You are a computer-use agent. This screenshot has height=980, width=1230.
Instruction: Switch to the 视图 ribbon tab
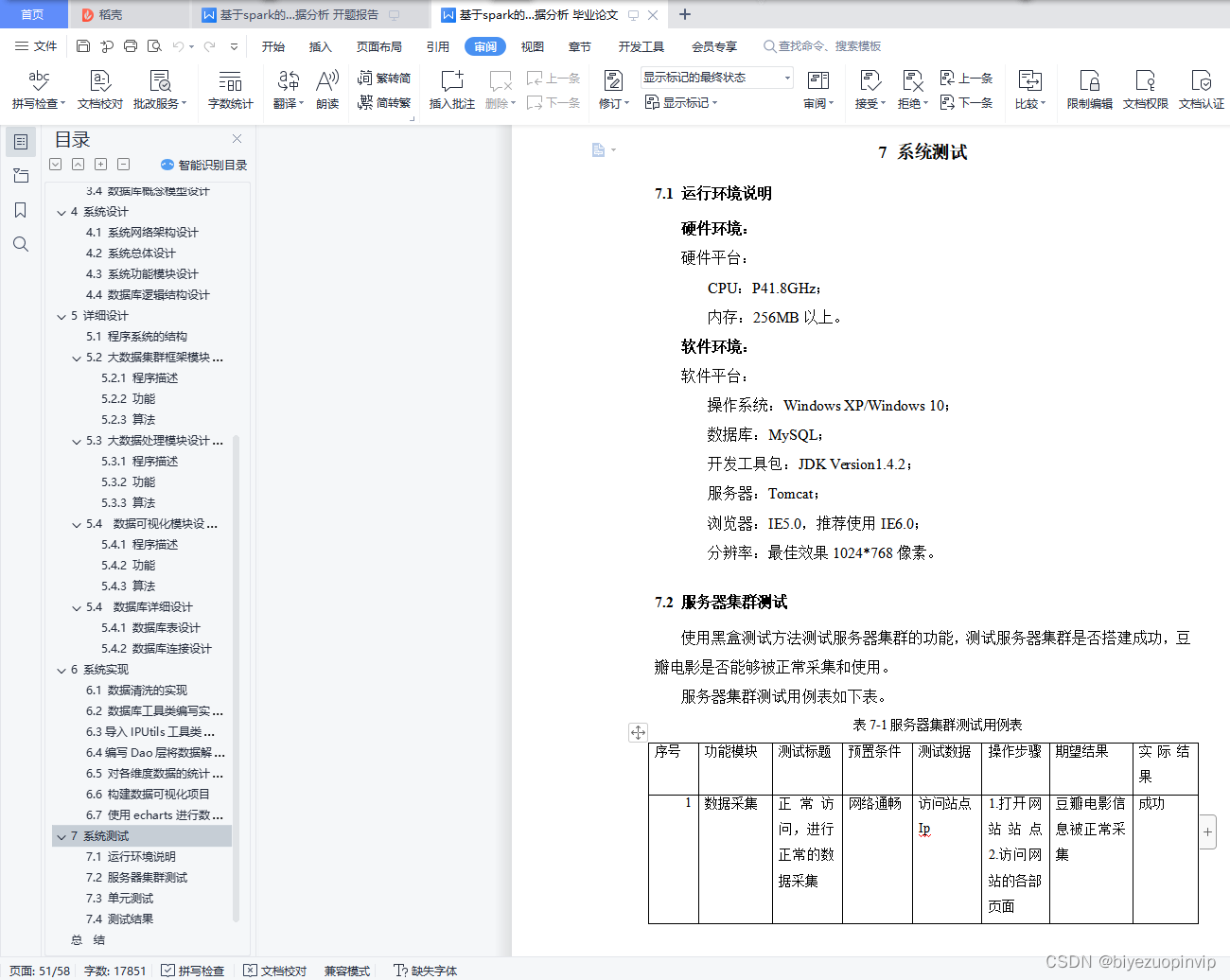tap(533, 46)
